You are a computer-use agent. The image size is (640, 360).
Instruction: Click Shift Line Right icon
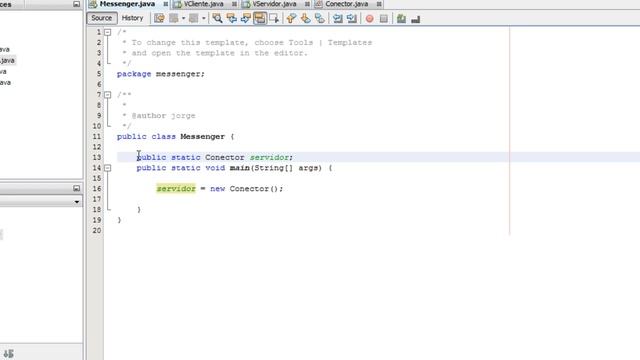(351, 18)
